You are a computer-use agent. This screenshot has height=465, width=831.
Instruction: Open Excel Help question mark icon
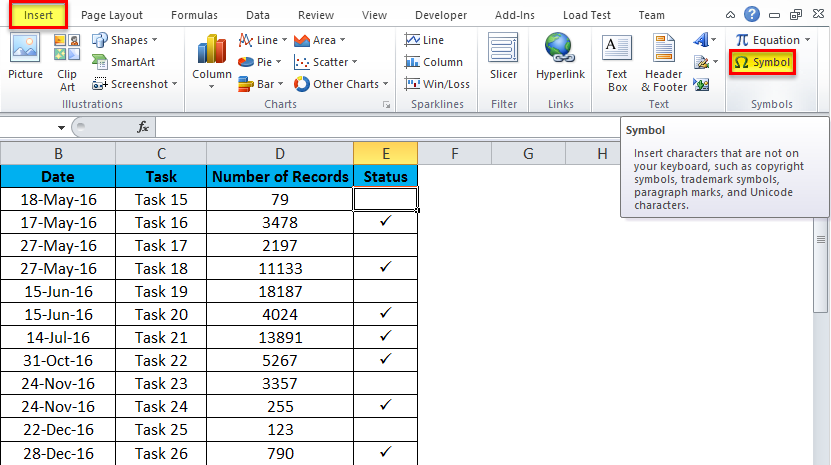point(752,14)
